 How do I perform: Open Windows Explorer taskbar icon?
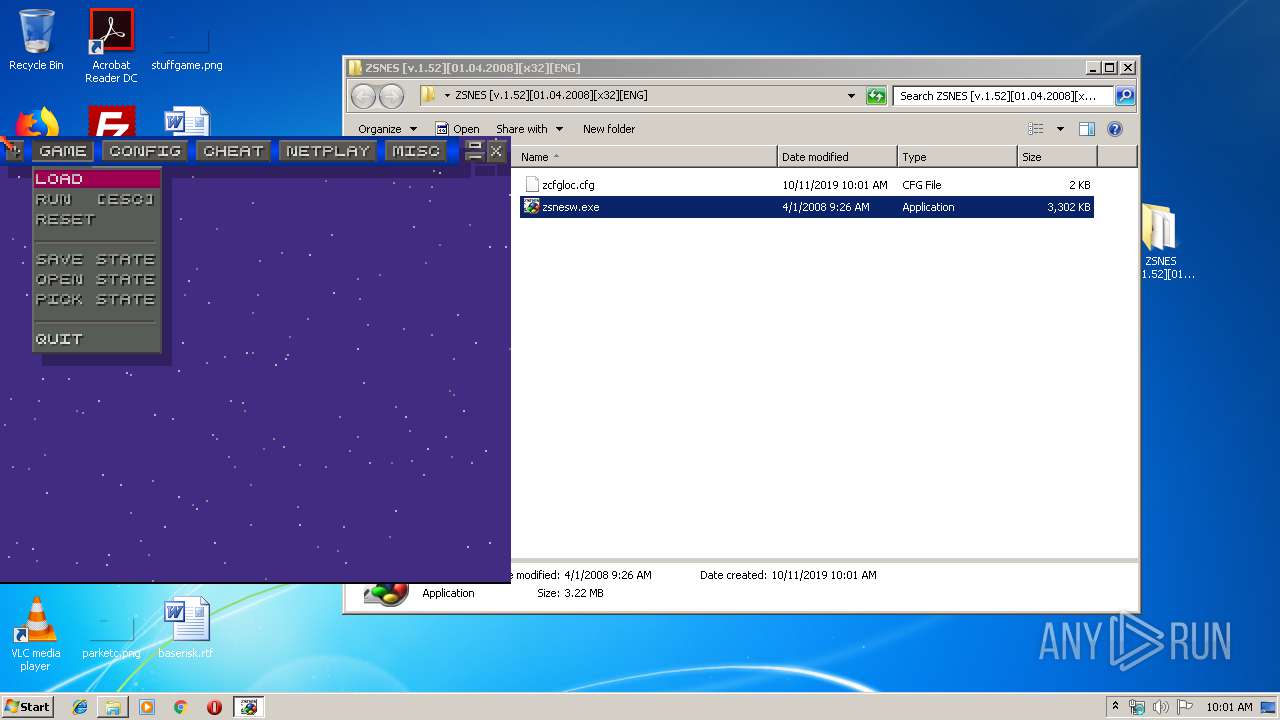[x=113, y=707]
